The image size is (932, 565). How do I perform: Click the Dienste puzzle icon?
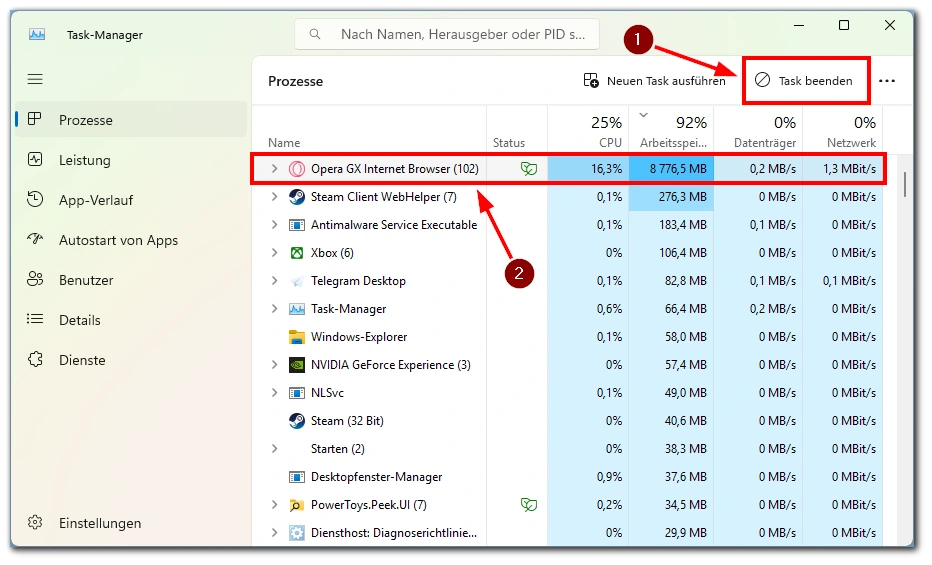click(x=35, y=359)
